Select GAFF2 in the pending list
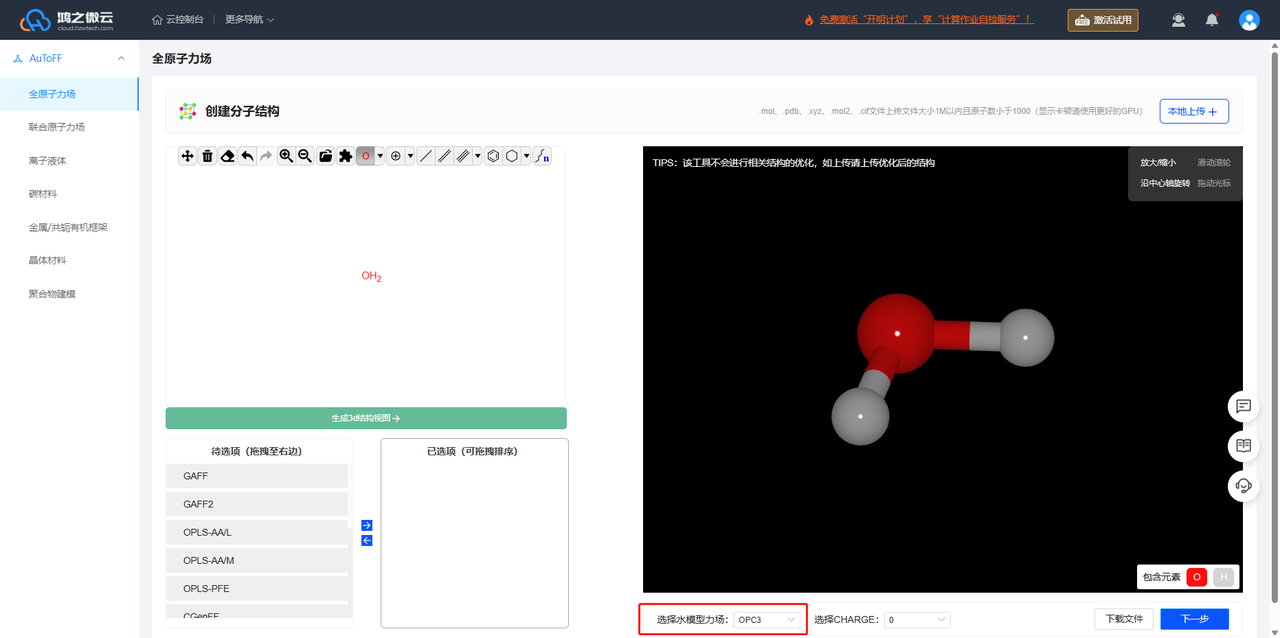This screenshot has width=1280, height=638. coord(258,504)
